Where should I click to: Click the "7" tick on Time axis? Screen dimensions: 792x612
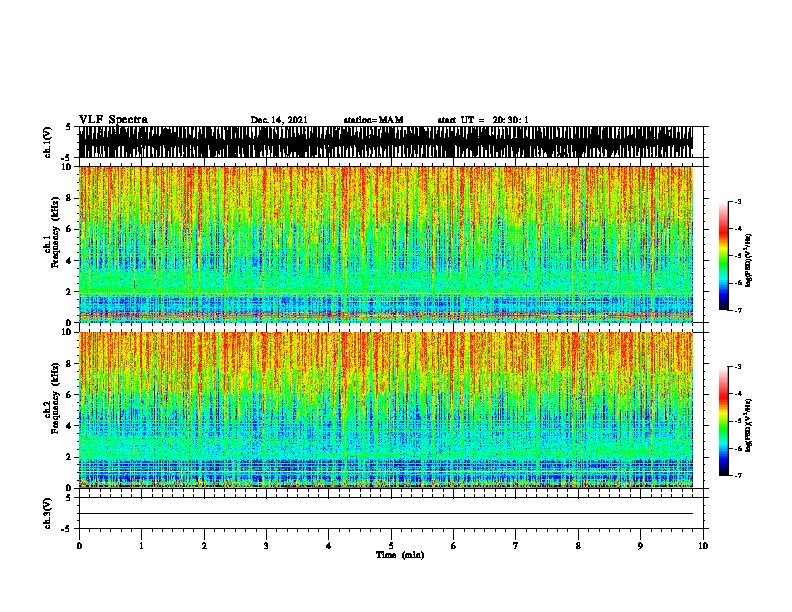coord(516,546)
